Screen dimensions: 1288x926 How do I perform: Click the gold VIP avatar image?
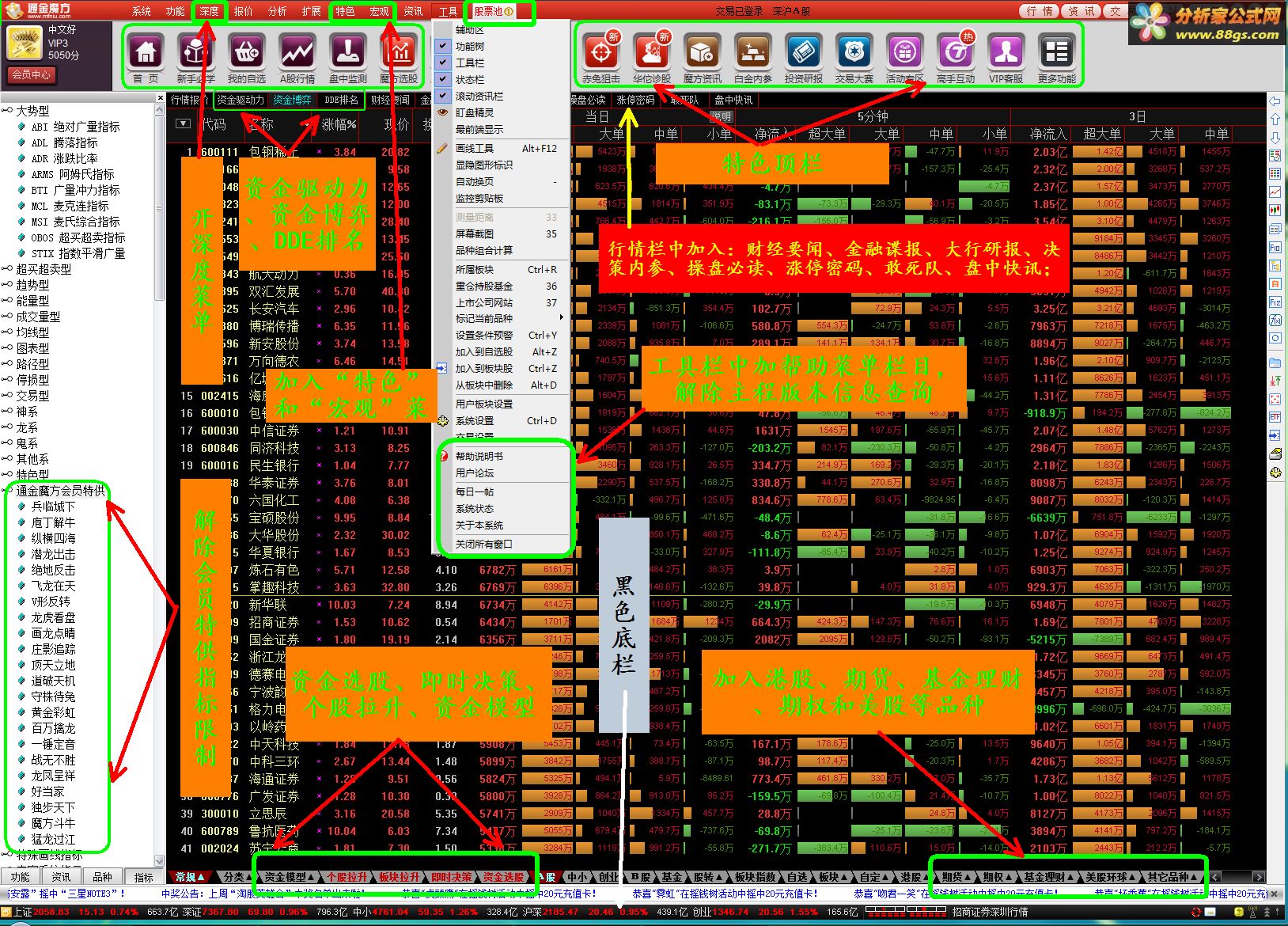pyautogui.click(x=24, y=44)
